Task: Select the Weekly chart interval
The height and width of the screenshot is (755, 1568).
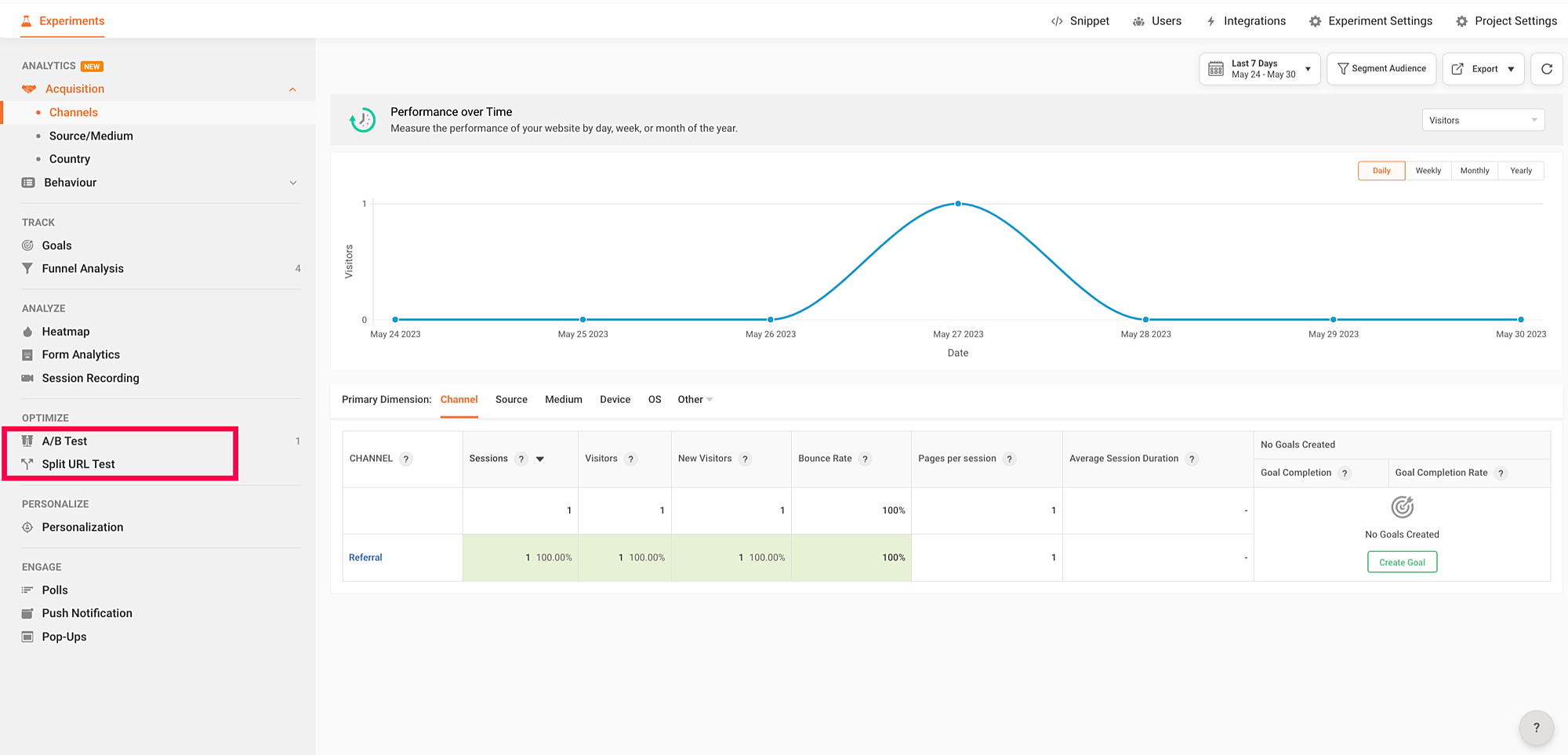Action: tap(1428, 171)
